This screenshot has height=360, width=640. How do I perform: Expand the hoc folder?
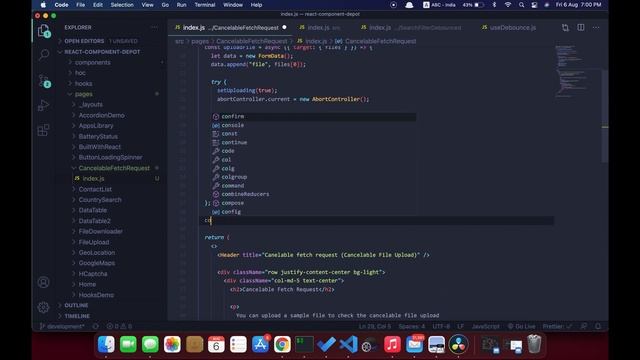click(x=80, y=73)
